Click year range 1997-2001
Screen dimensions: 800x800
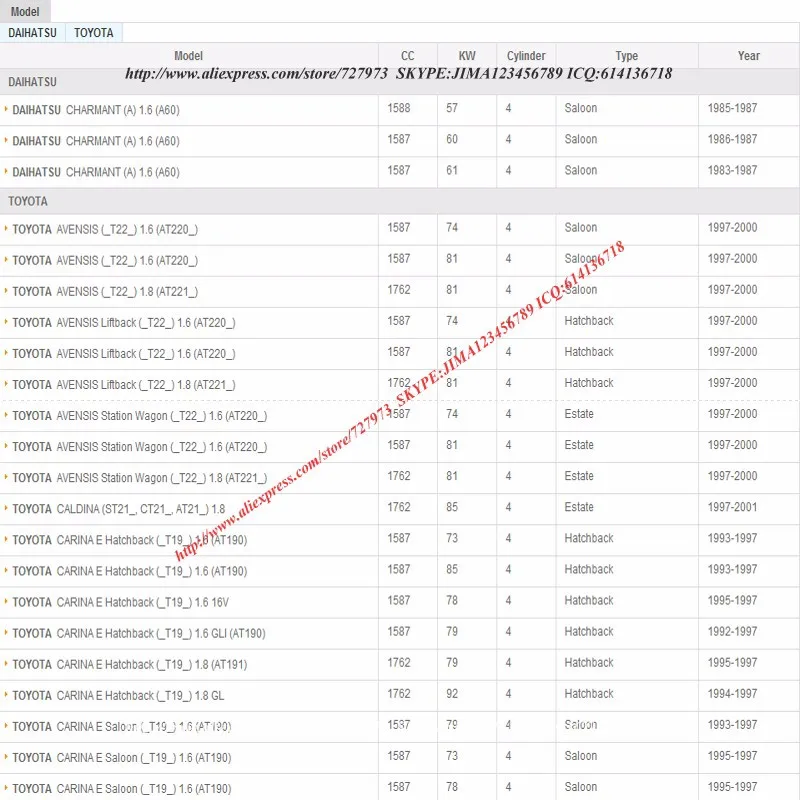[732, 507]
